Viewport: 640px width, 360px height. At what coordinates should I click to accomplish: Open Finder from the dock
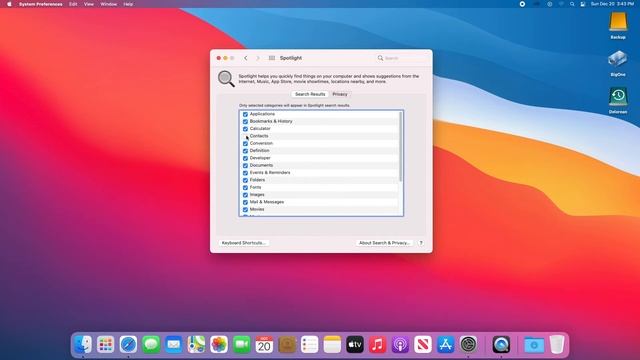pos(83,345)
